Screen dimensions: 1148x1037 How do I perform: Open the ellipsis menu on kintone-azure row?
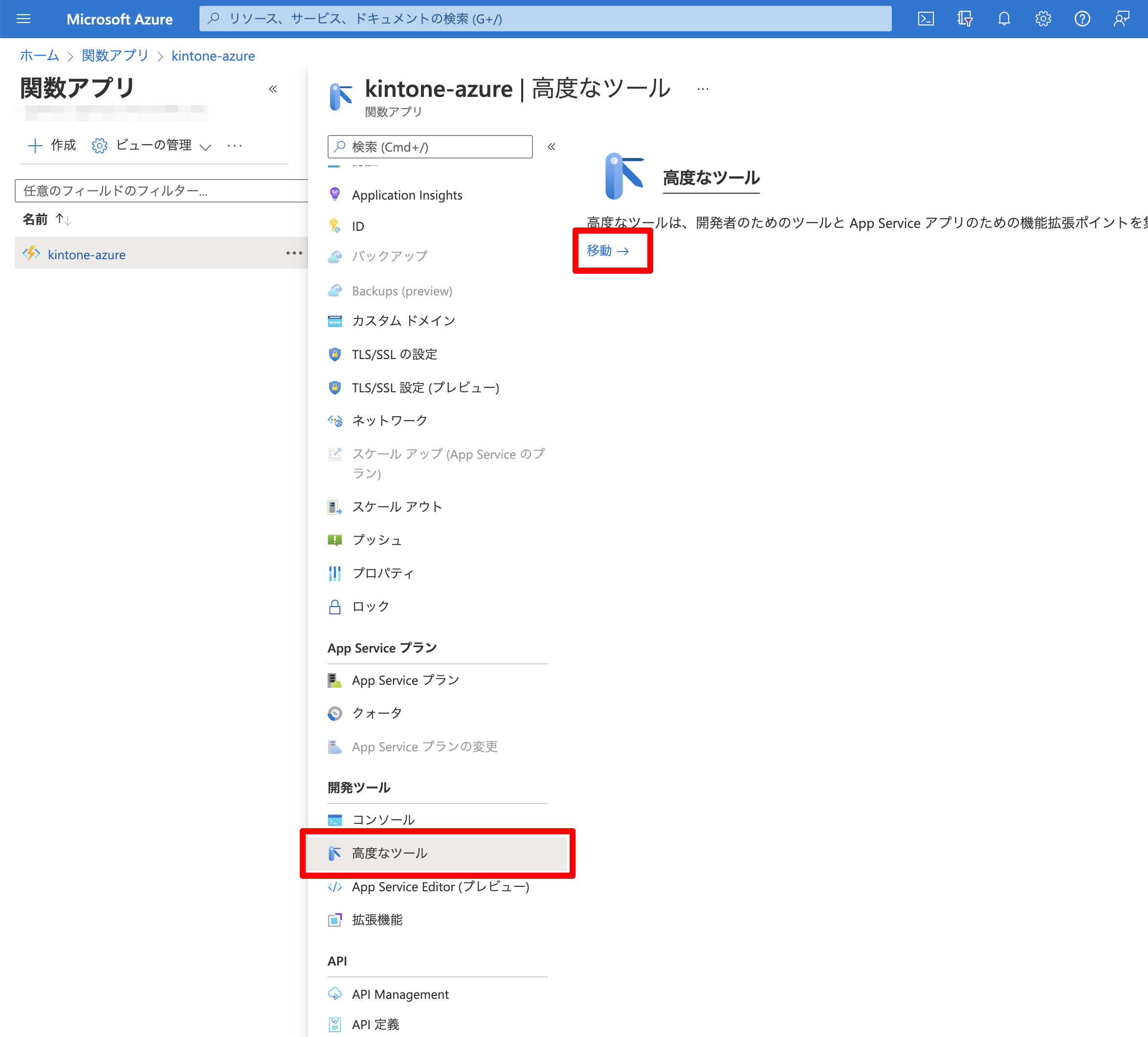click(x=294, y=253)
